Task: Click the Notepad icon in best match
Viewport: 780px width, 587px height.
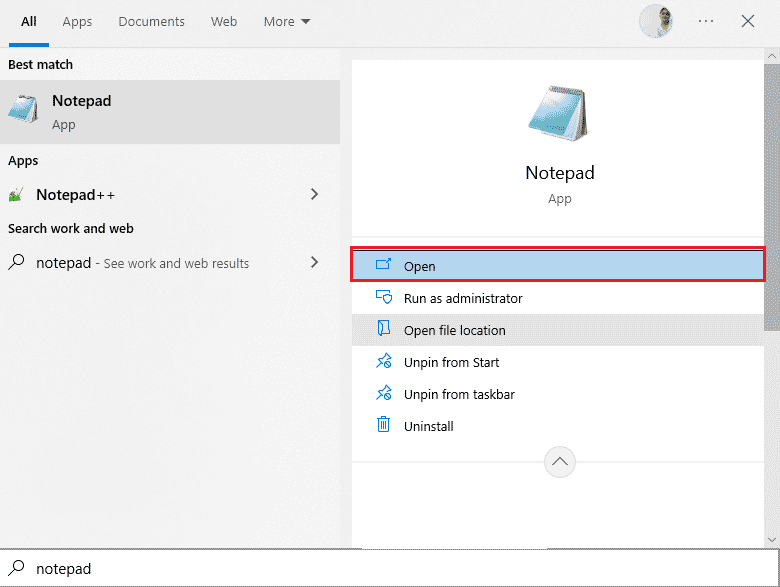Action: point(23,109)
